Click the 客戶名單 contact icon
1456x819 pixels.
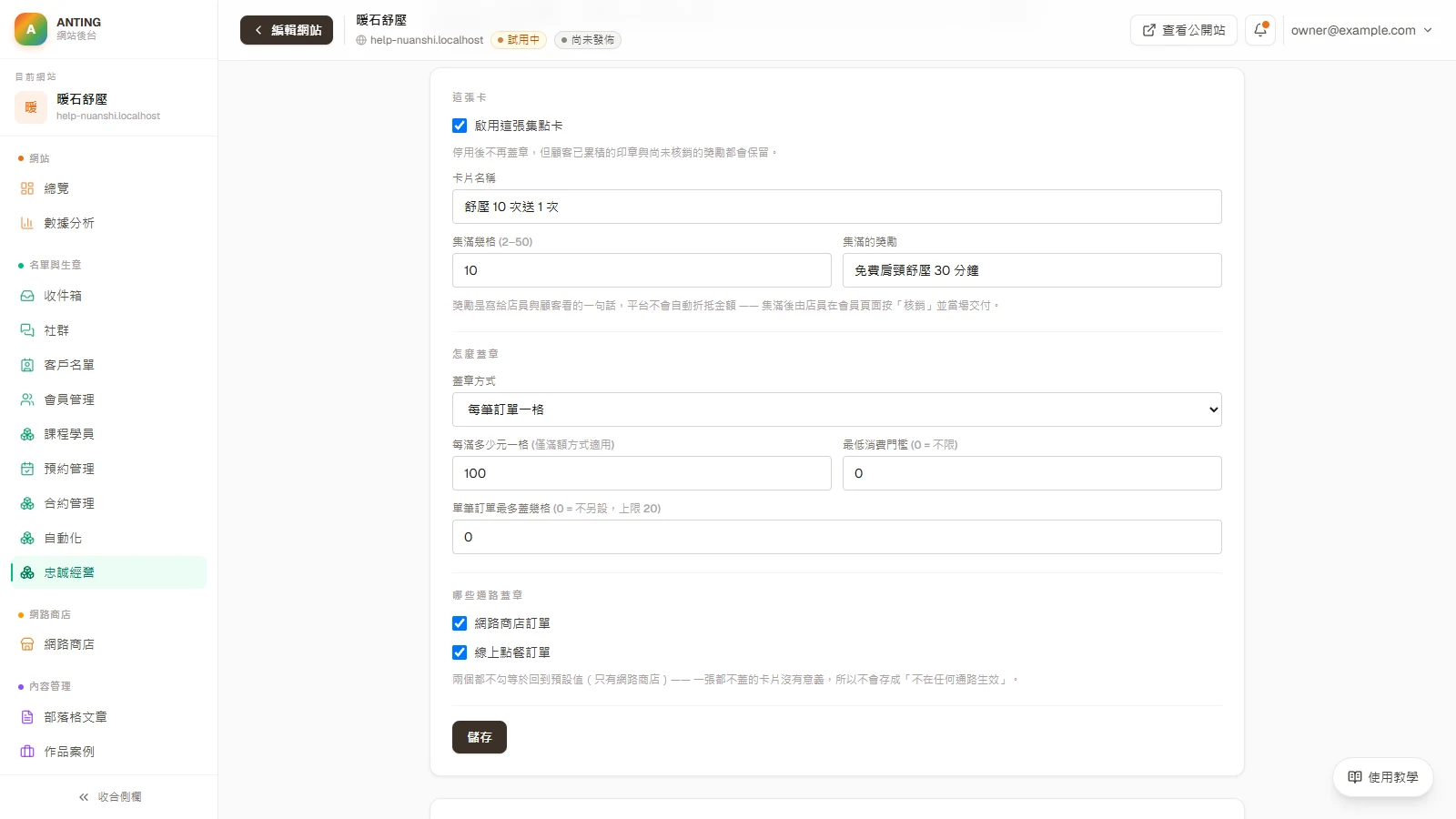(27, 365)
